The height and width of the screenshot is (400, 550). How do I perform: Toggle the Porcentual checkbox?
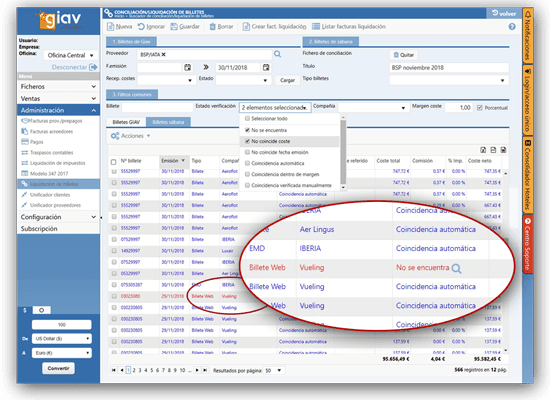click(x=480, y=108)
